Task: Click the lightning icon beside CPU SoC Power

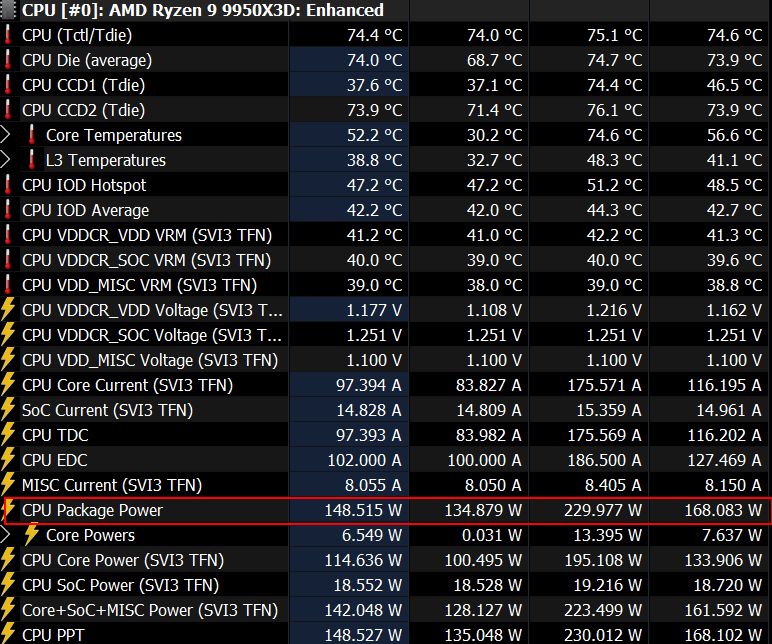Action: 8,585
